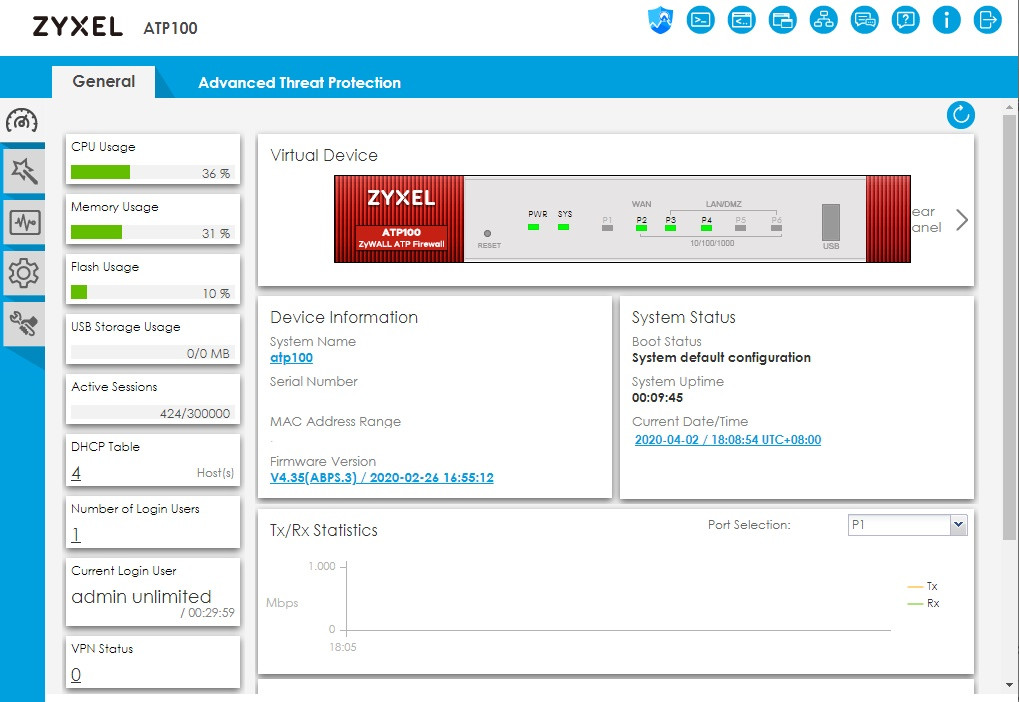The height and width of the screenshot is (702, 1019).
Task: Click the ZYXEL header logo
Action: [77, 27]
